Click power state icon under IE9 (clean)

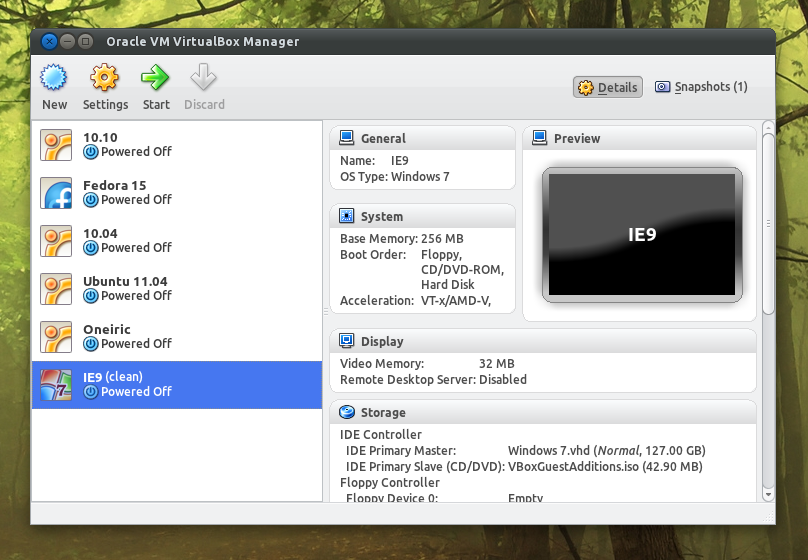click(91, 392)
